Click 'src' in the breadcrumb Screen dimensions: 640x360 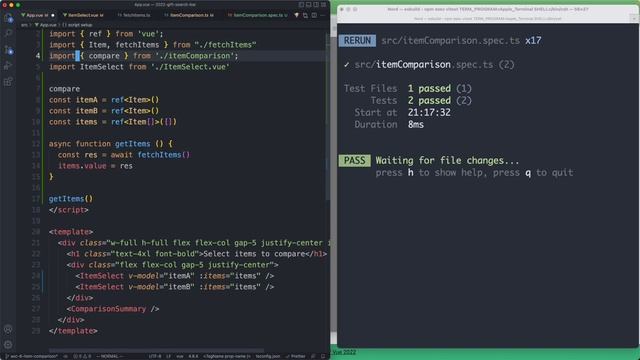click(x=24, y=25)
